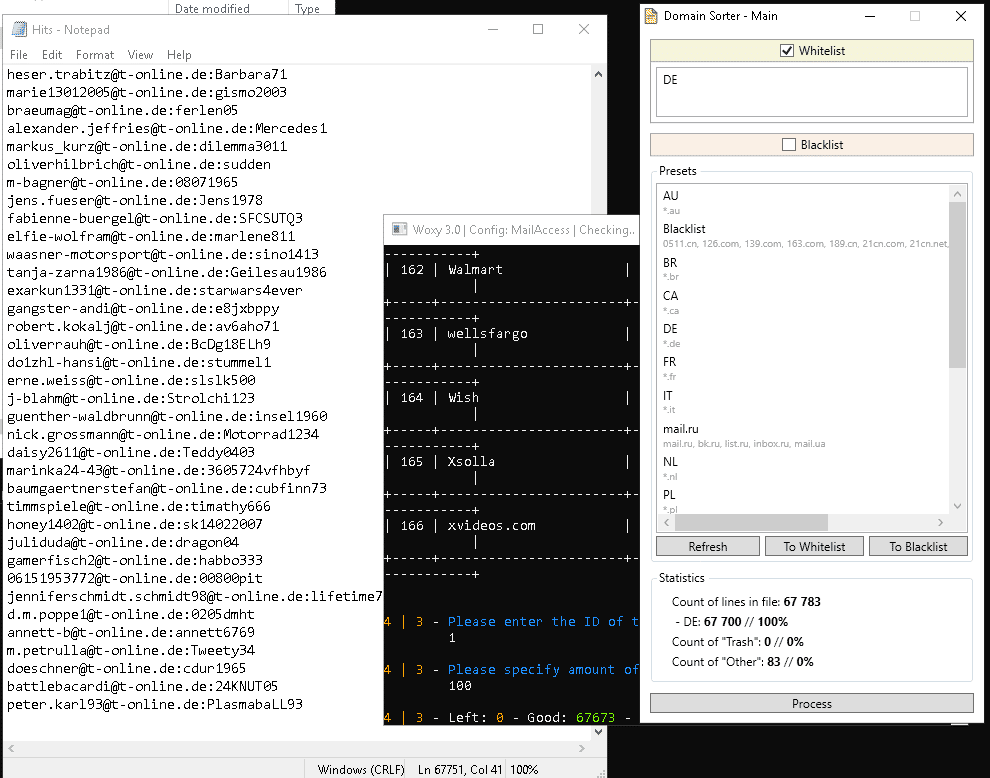This screenshot has width=990, height=778.
Task: Open the File menu in Notepad
Action: pyautogui.click(x=18, y=55)
